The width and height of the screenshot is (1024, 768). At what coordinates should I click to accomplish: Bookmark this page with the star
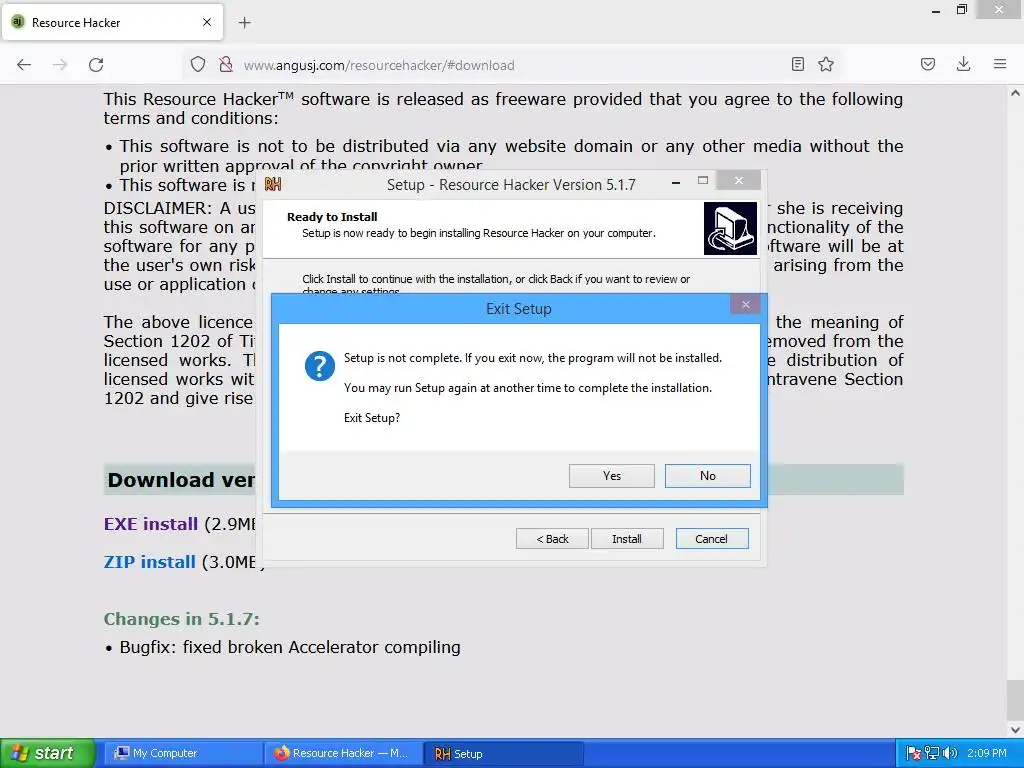[x=826, y=64]
